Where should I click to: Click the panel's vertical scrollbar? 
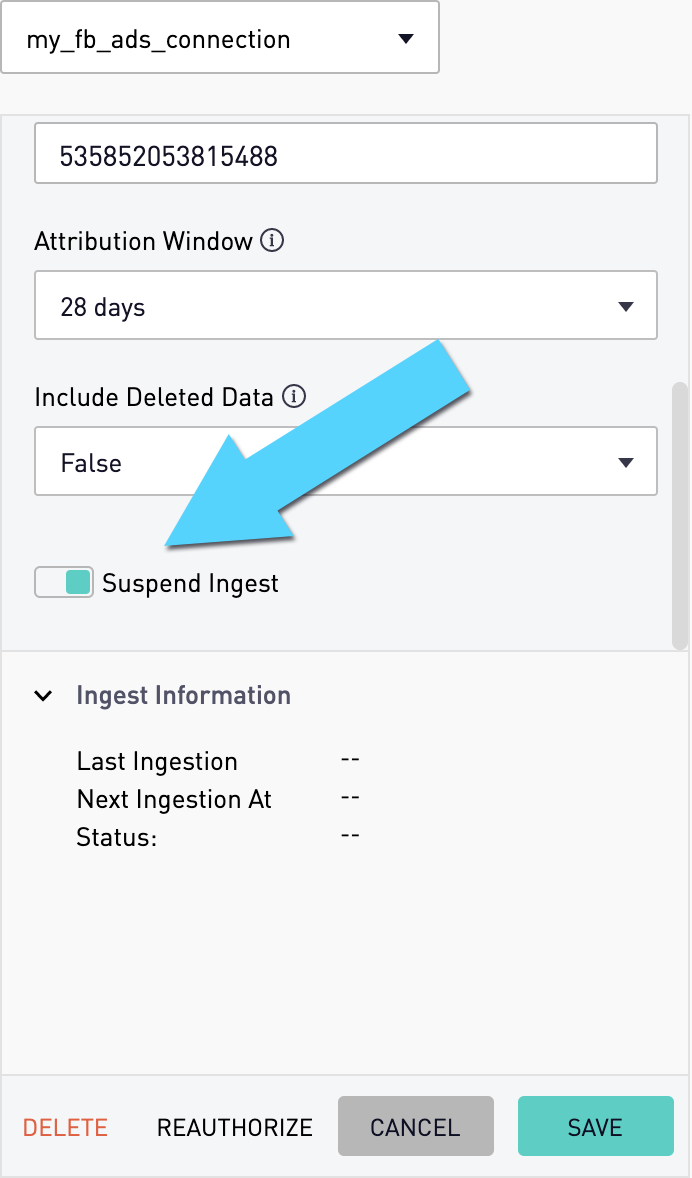680,515
